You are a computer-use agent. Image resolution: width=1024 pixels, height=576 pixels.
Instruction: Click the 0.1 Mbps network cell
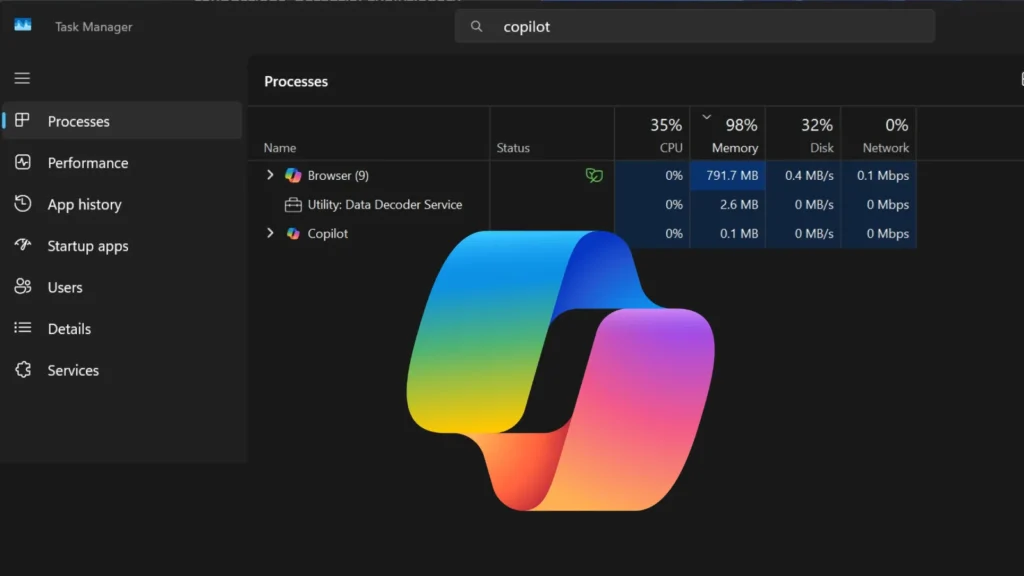coord(879,175)
